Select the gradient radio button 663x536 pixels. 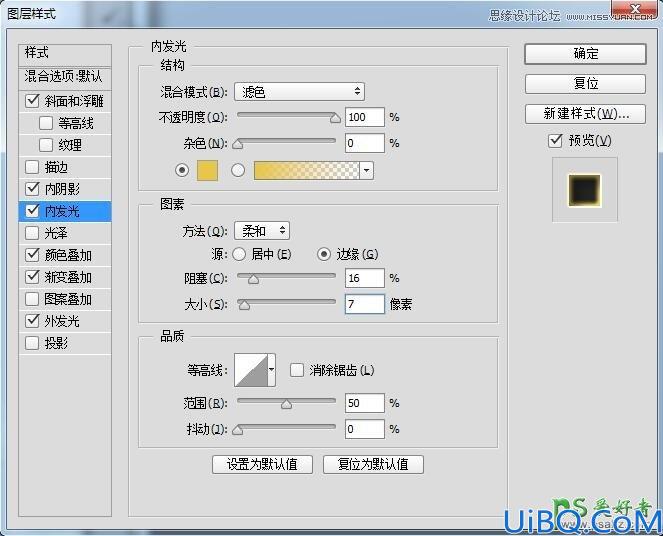tap(238, 170)
